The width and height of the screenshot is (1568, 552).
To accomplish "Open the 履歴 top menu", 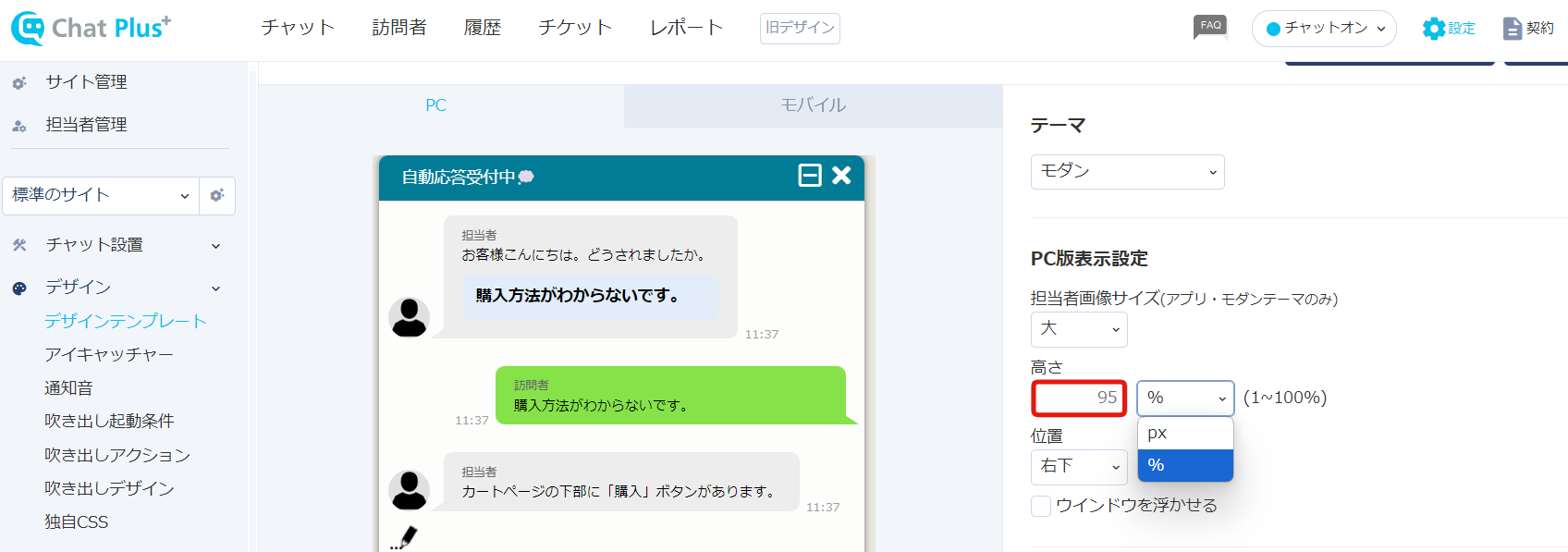I will (x=483, y=28).
